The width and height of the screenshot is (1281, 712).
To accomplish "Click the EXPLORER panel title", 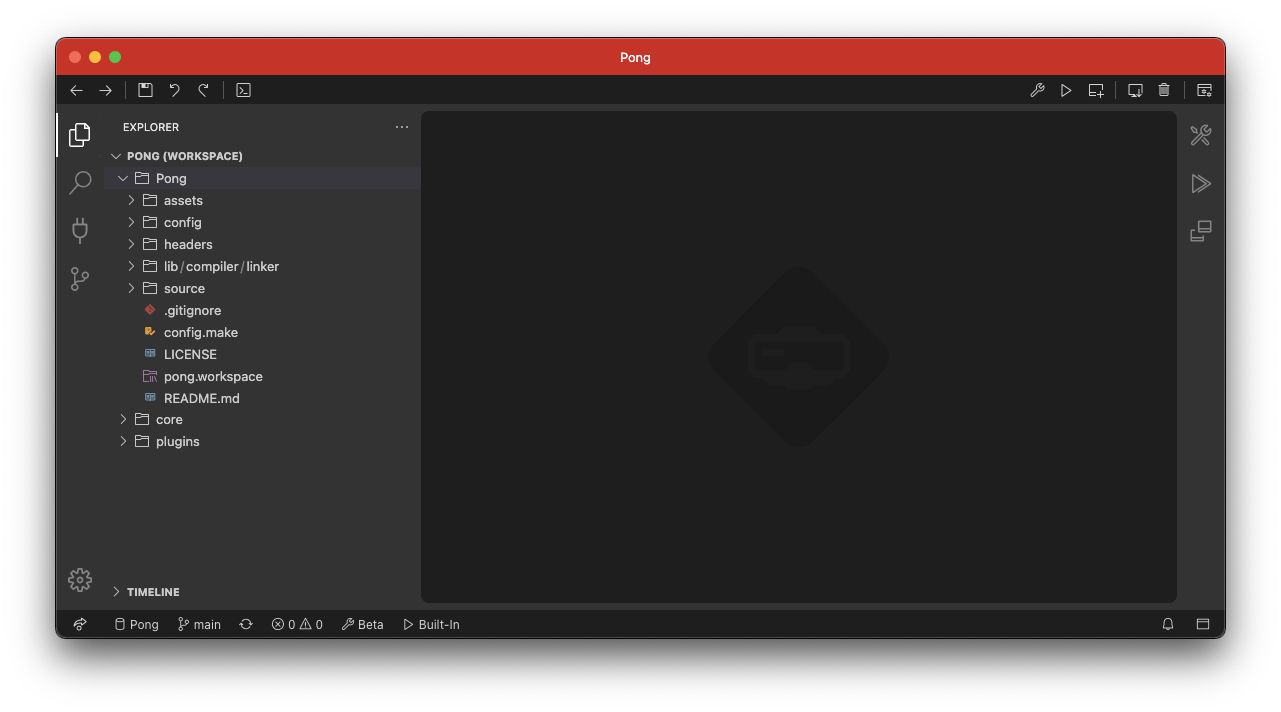I will pos(151,127).
